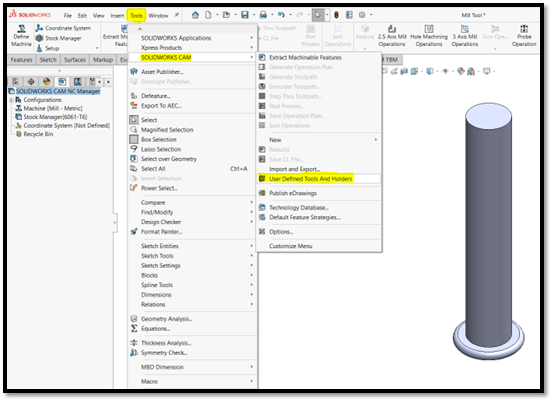This screenshot has height=402, width=553.
Task: Open the View menu
Action: pyautogui.click(x=99, y=16)
